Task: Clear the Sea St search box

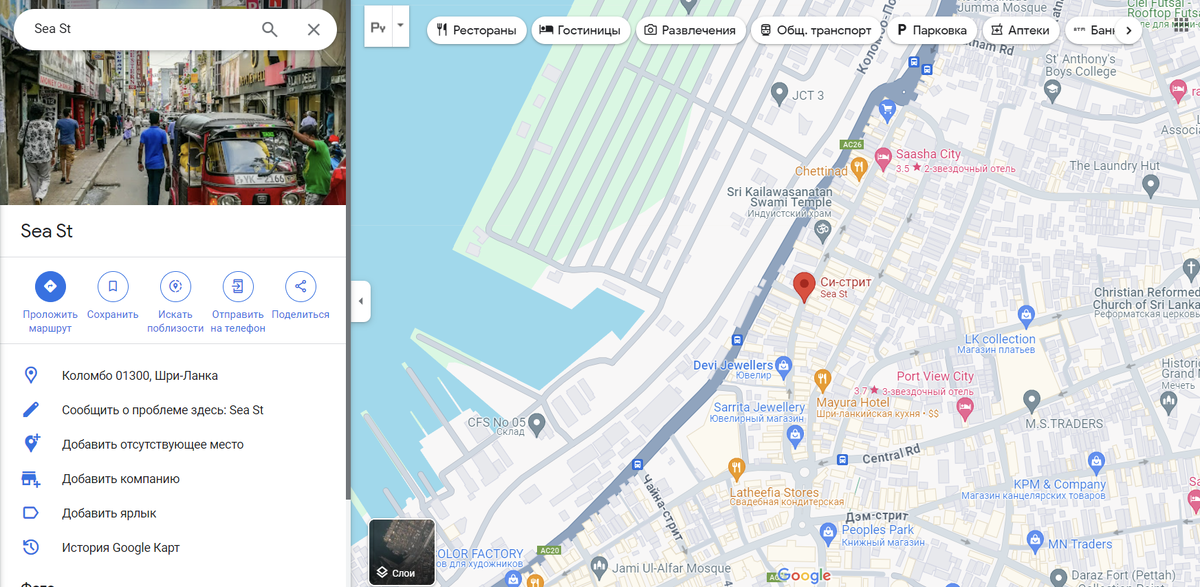Action: 314,29
